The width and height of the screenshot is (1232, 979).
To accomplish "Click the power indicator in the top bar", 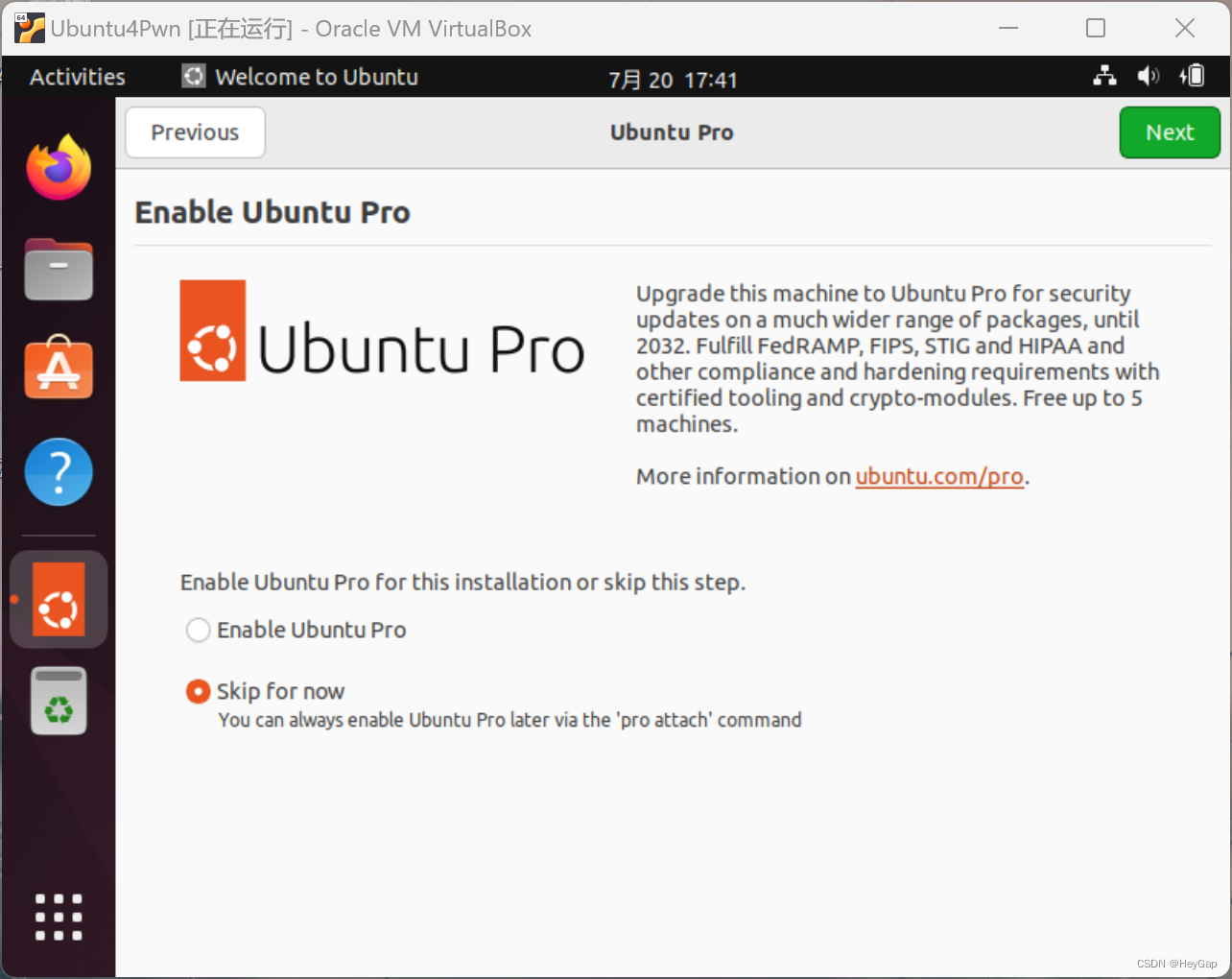I will click(1192, 76).
